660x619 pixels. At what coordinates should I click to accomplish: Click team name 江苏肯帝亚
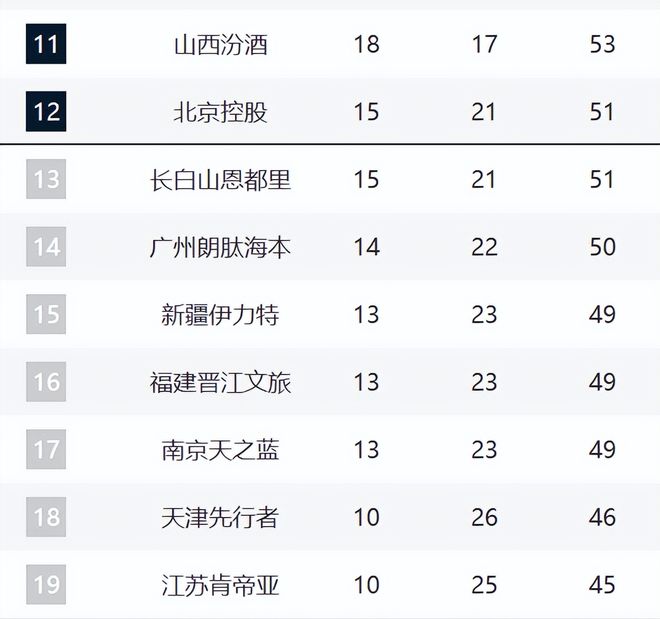[220, 585]
